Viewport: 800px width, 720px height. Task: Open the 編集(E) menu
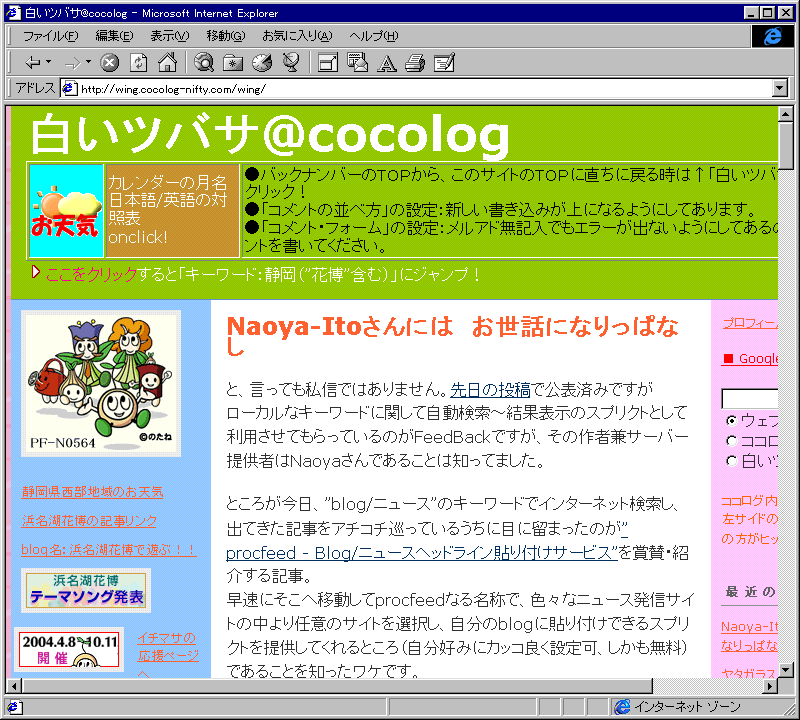114,36
